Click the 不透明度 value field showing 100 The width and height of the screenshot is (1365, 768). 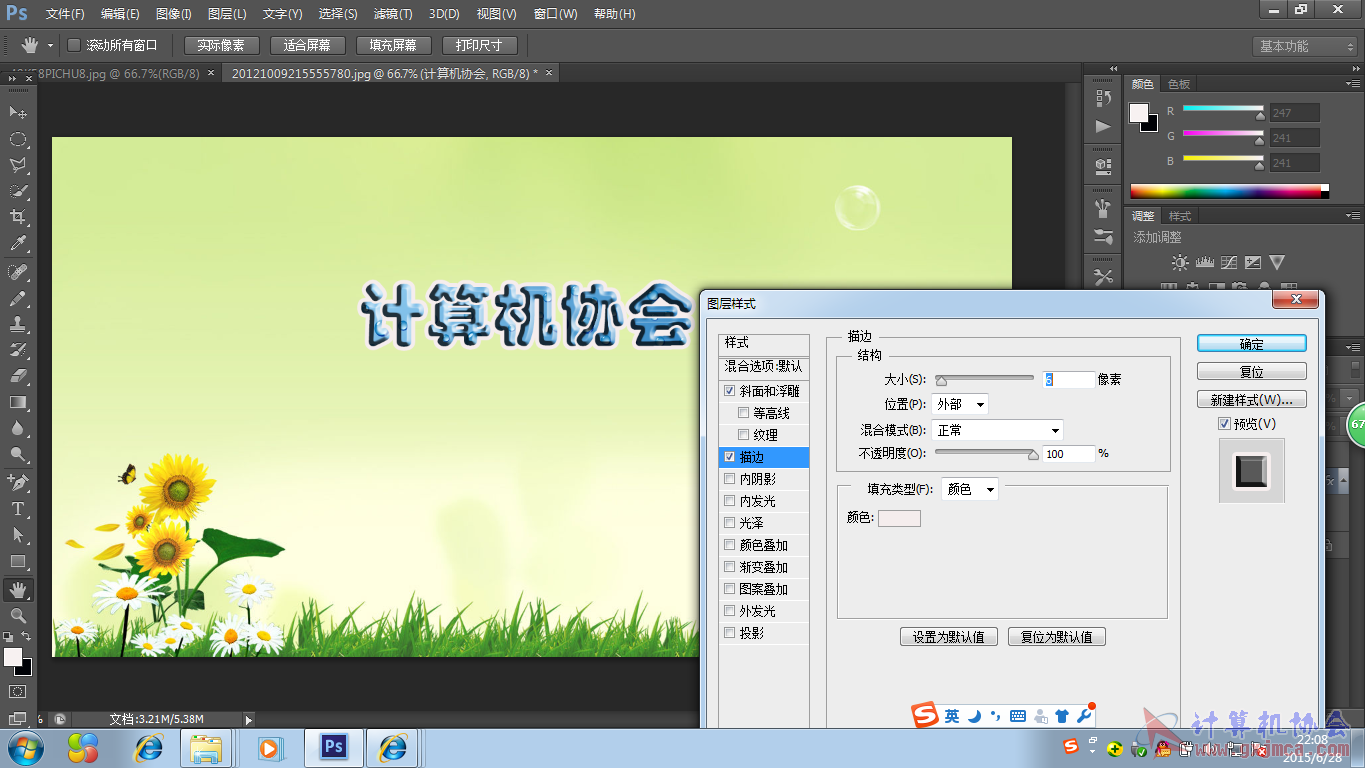[x=1068, y=454]
